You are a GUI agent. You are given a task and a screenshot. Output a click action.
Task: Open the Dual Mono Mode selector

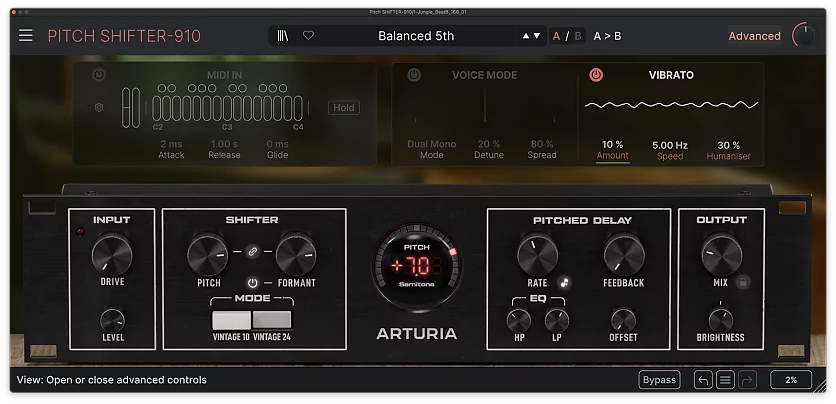pyautogui.click(x=432, y=144)
